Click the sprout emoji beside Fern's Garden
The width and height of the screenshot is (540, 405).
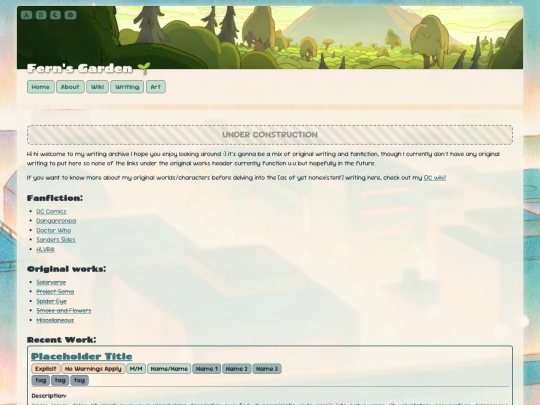(144, 68)
